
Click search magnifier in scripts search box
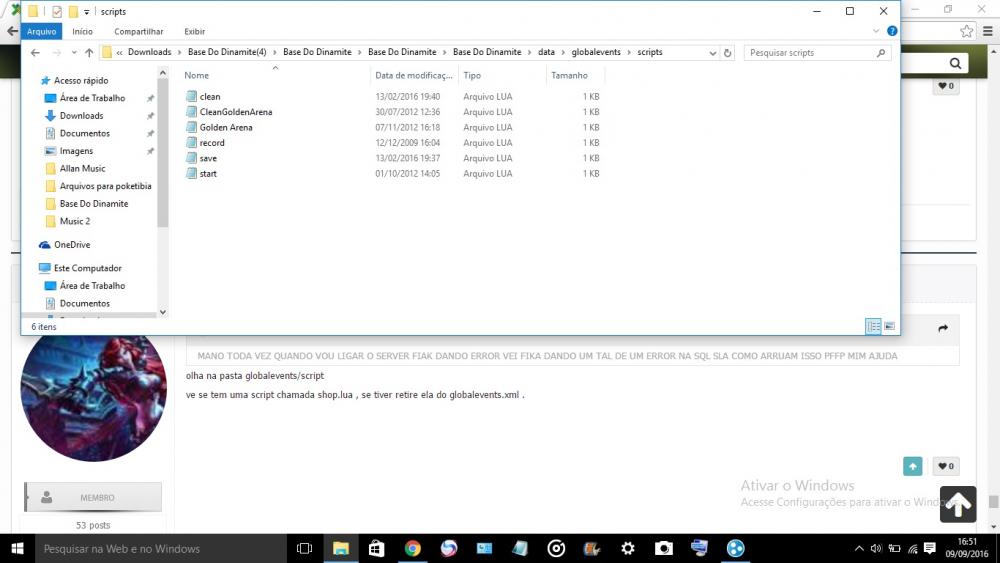tap(881, 53)
